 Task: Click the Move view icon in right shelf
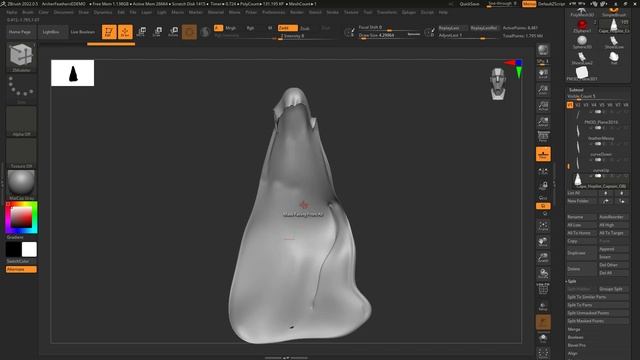pyautogui.click(x=543, y=242)
